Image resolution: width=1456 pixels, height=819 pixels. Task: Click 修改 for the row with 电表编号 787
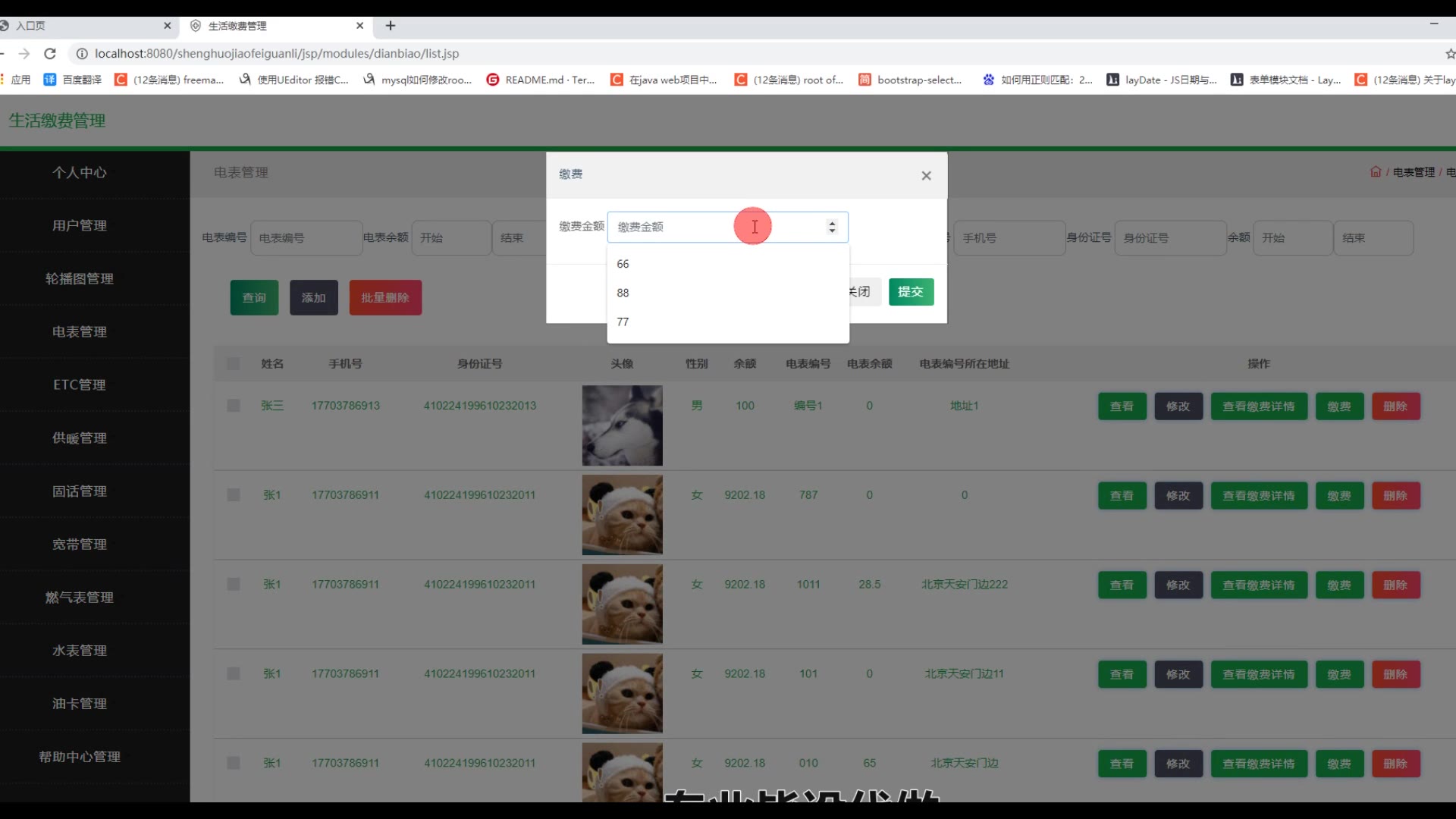(1178, 496)
